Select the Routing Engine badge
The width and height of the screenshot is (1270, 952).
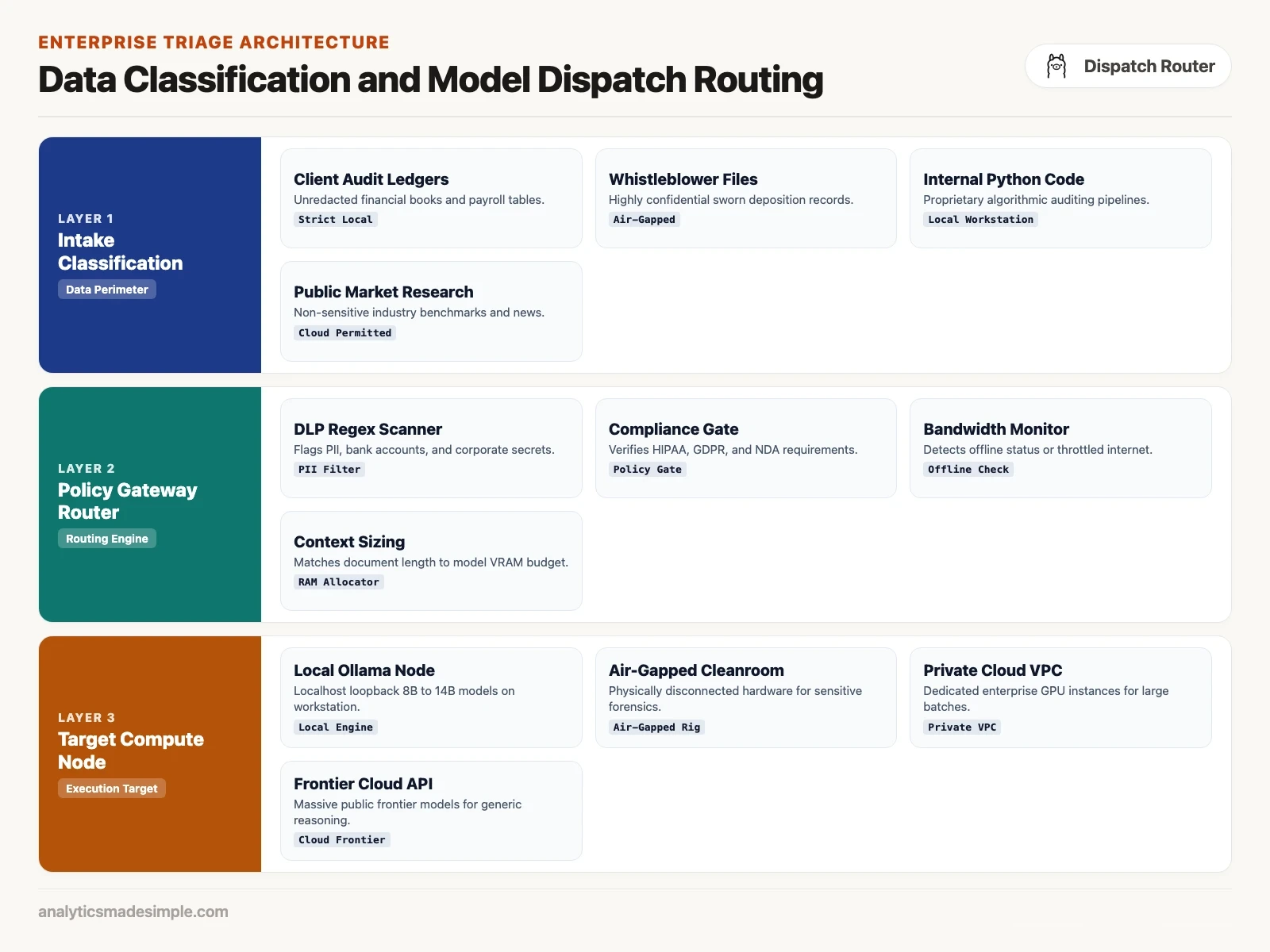107,539
